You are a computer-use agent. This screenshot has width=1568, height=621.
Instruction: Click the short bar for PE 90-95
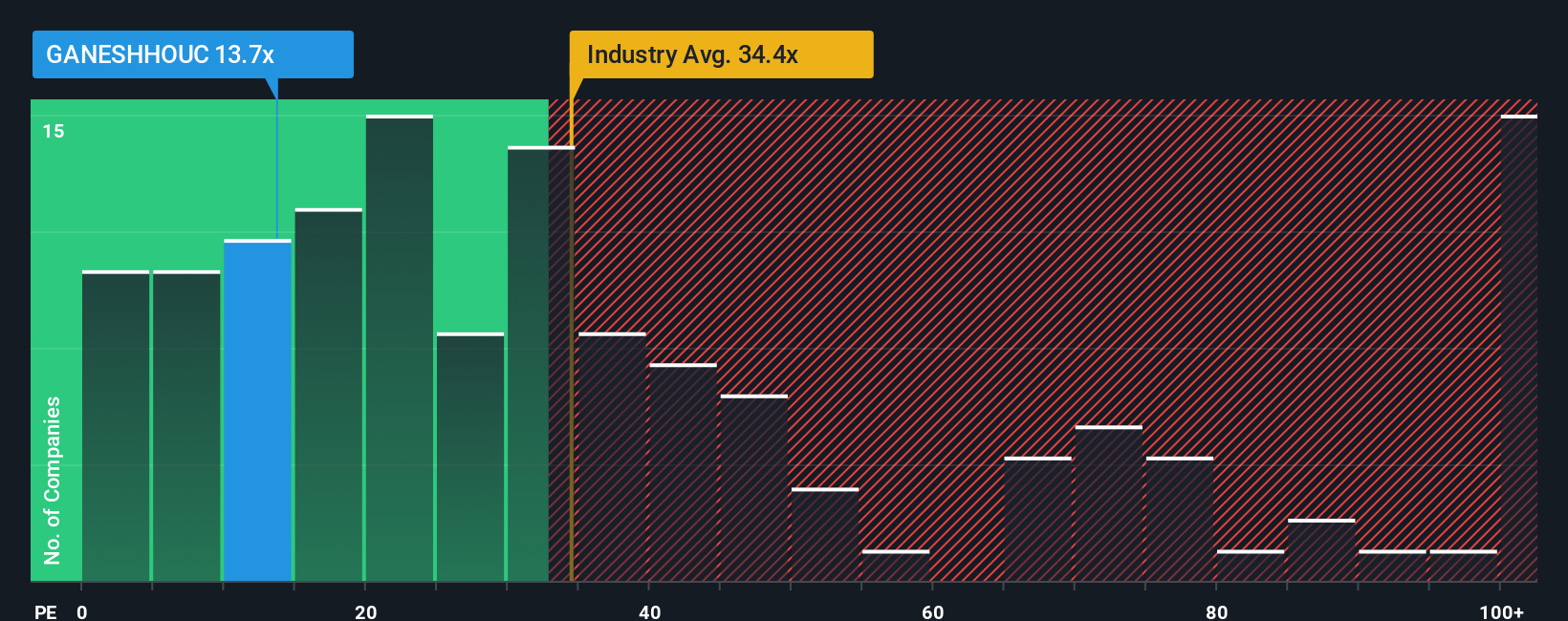click(x=1393, y=566)
